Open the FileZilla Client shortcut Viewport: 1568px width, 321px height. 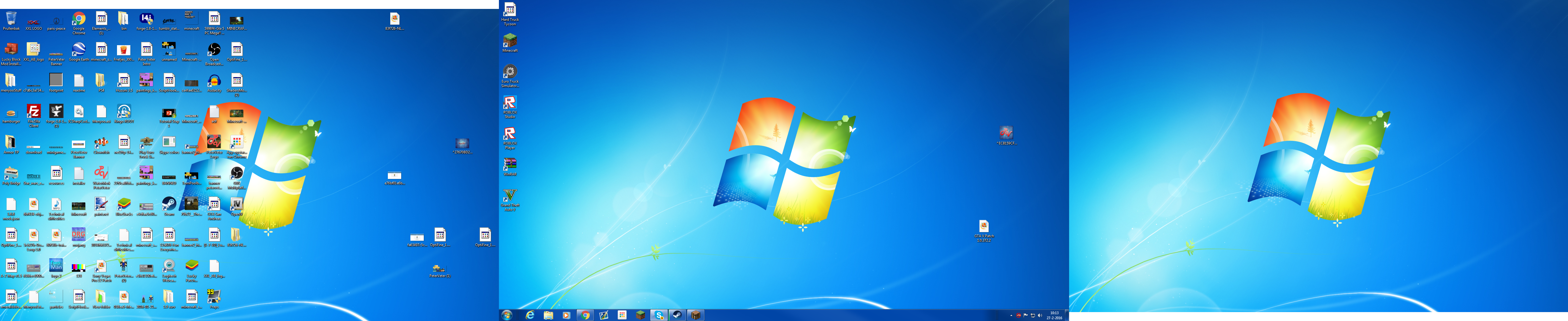[34, 116]
